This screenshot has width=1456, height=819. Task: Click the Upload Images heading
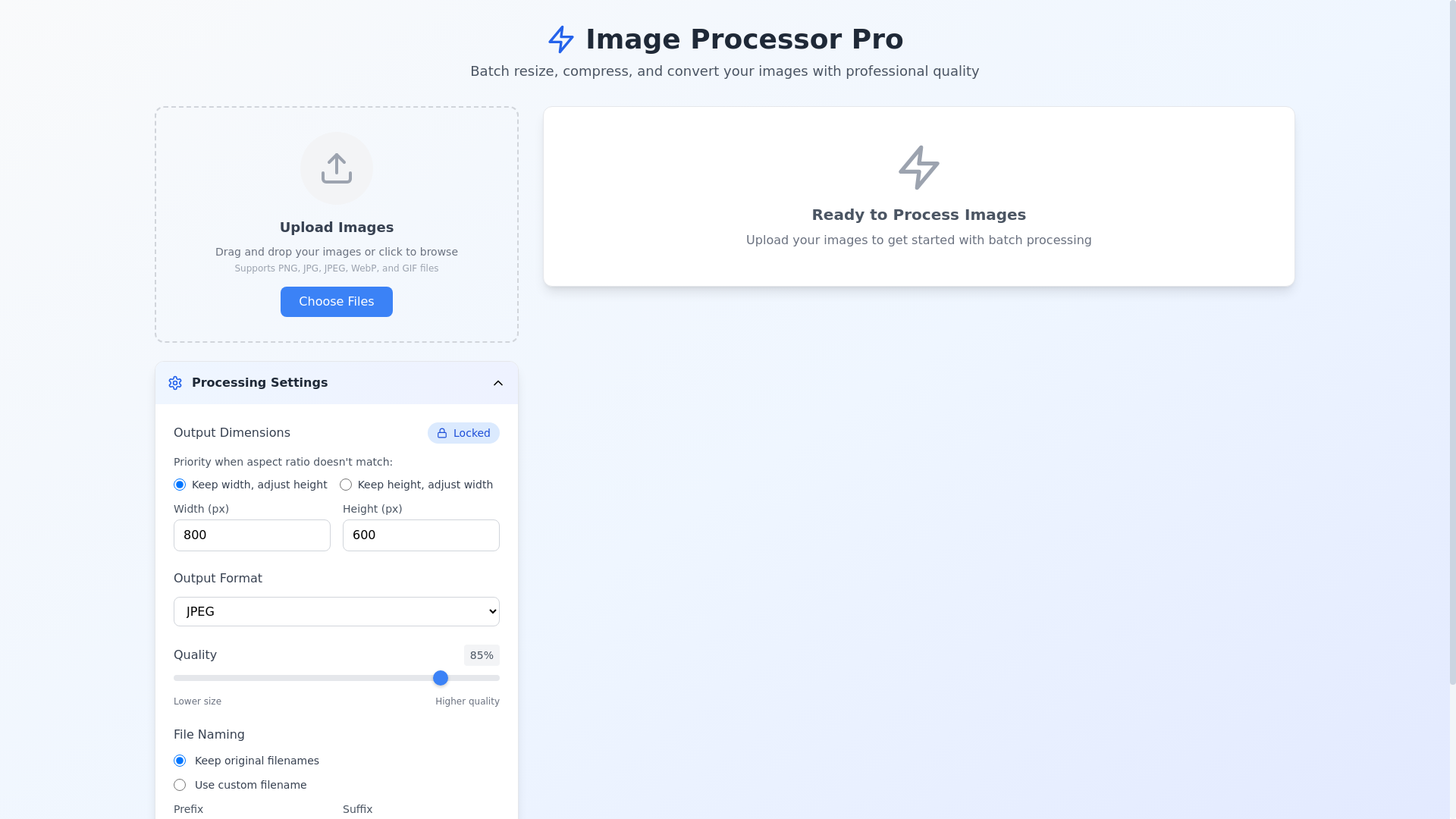click(x=337, y=227)
